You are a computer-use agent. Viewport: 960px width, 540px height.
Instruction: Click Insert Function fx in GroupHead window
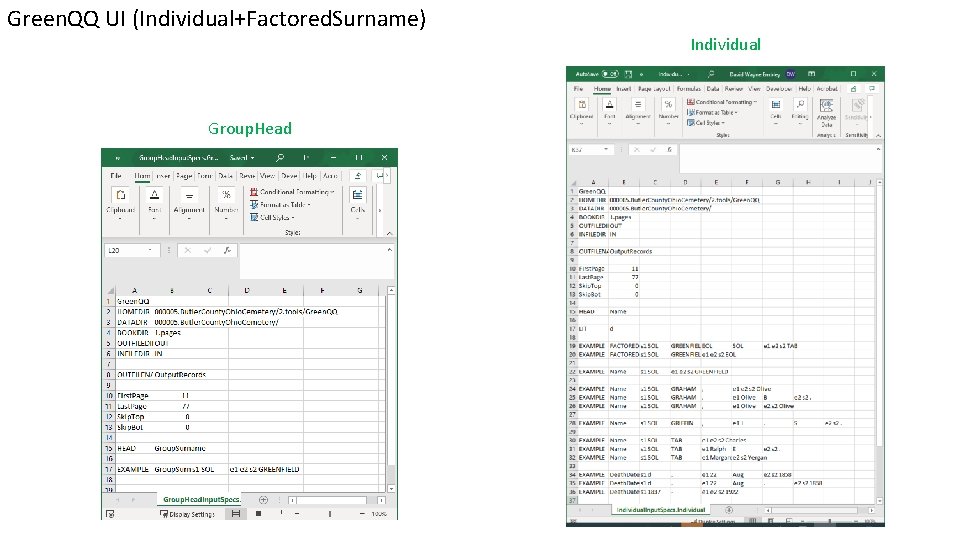pos(227,250)
